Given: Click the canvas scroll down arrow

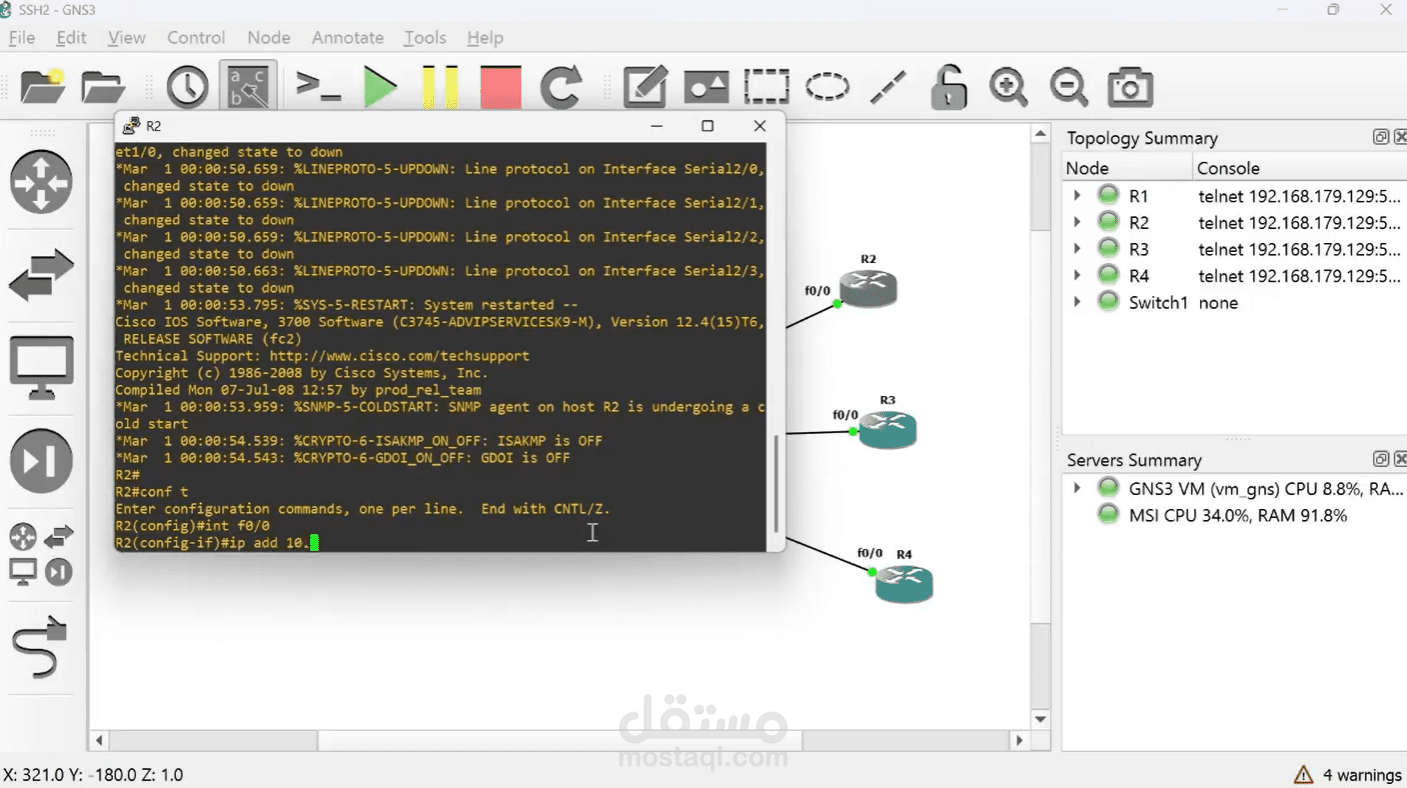Looking at the screenshot, I should pos(1040,719).
